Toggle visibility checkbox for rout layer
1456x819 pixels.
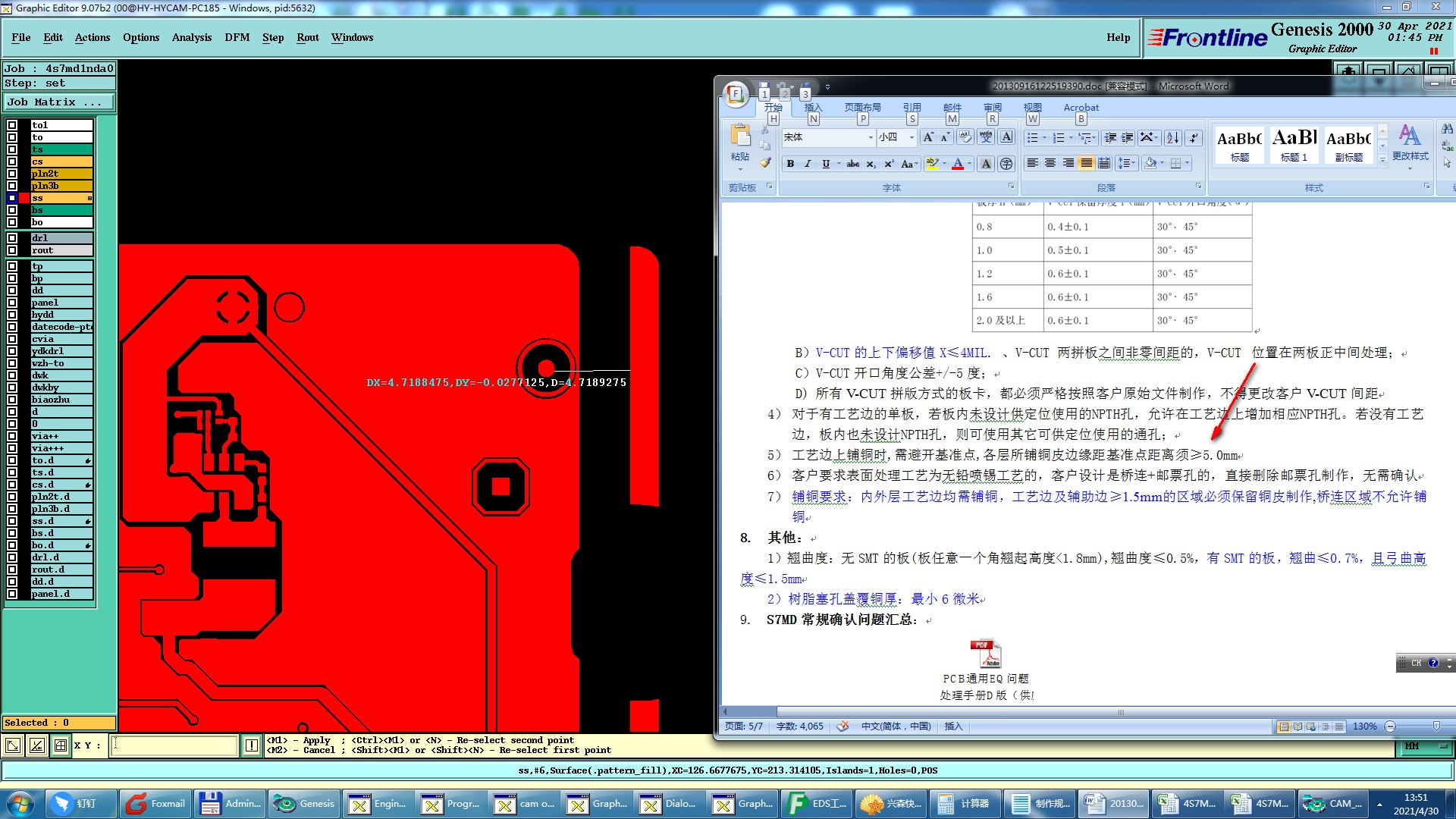coord(12,250)
